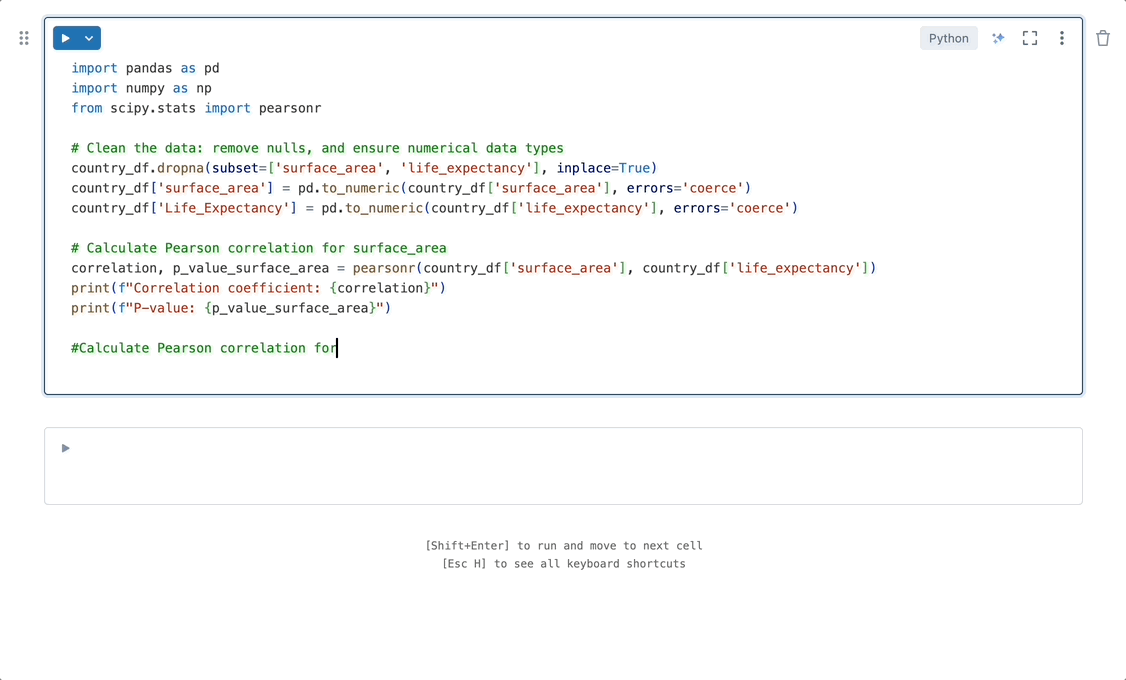Click the import pandas line in the code

[145, 68]
